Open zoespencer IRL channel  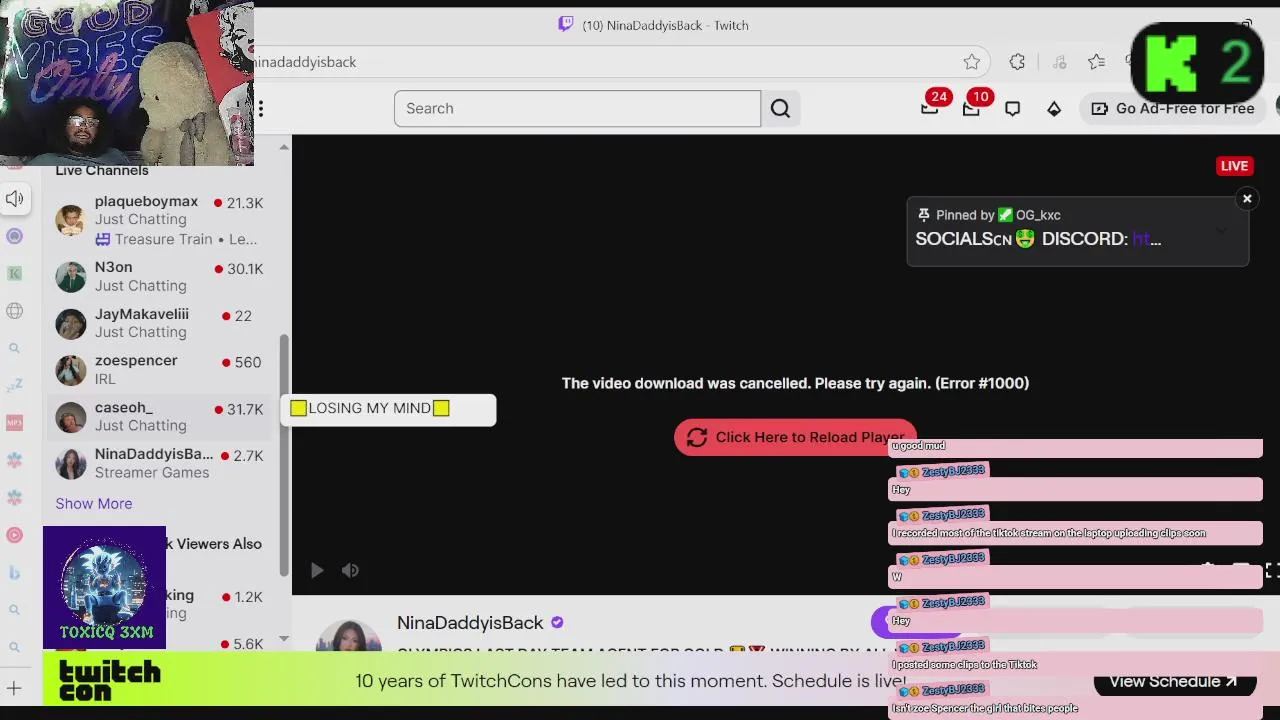(x=159, y=370)
